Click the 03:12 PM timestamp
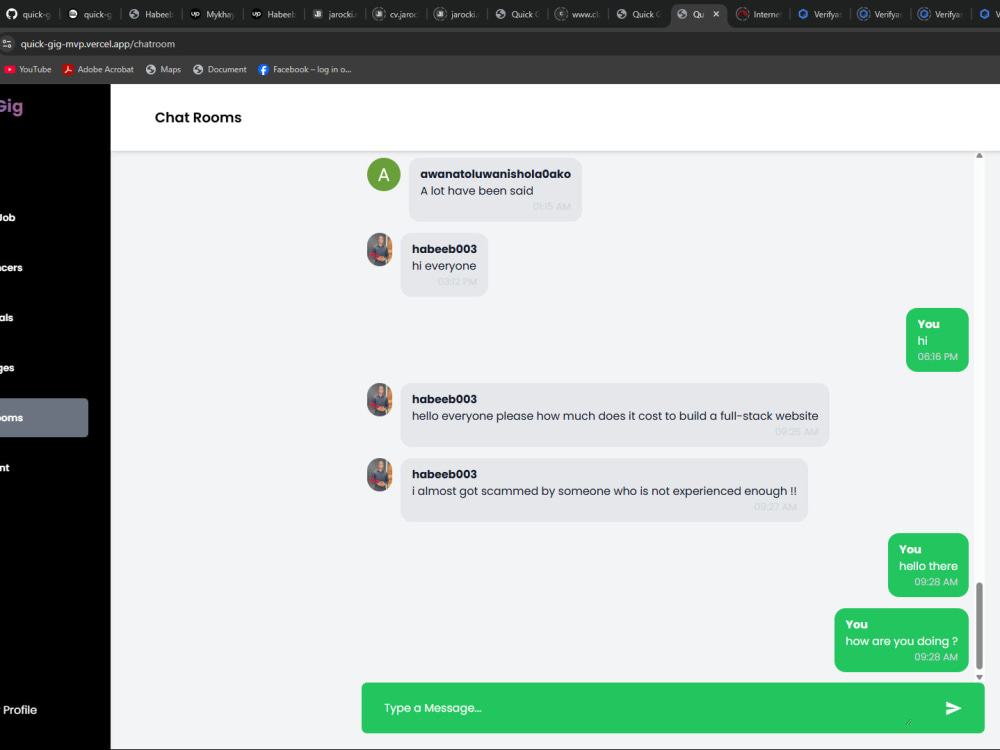The image size is (1000, 750). [457, 282]
